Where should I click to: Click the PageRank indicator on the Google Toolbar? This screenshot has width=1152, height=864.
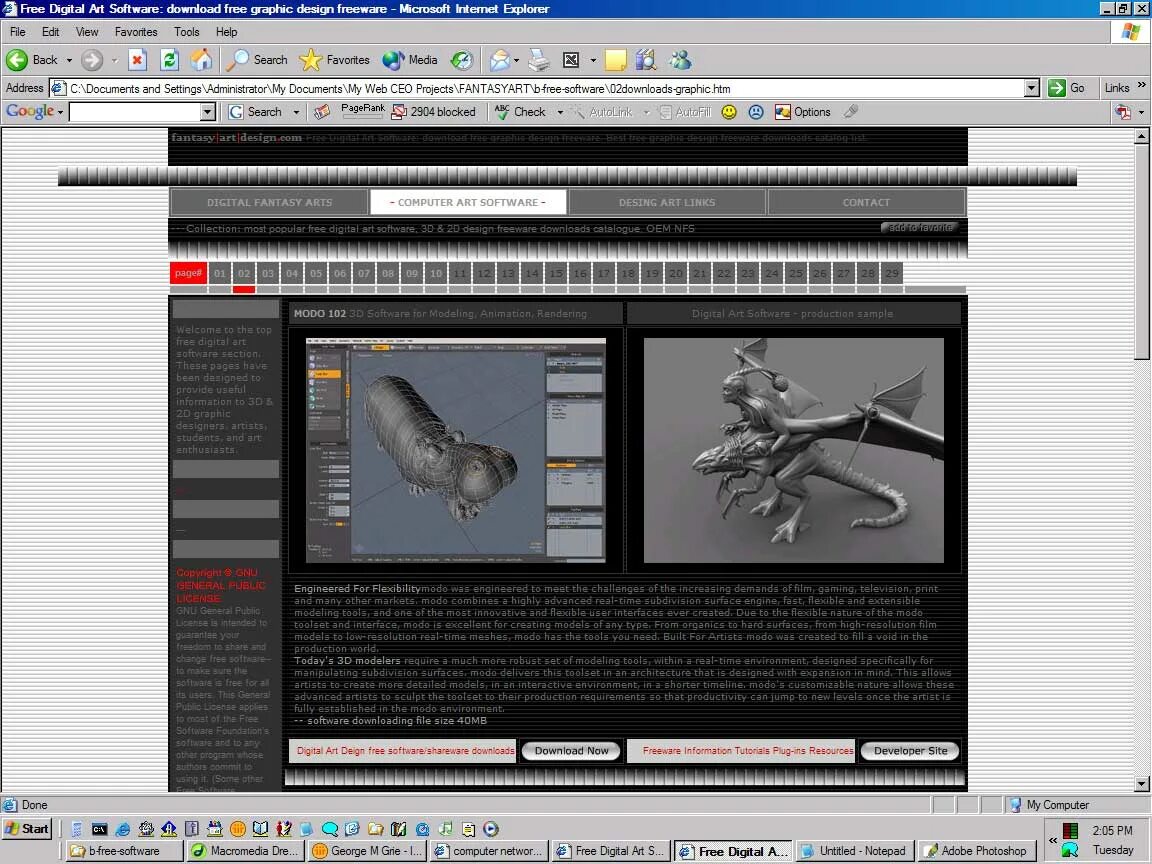tap(363, 112)
